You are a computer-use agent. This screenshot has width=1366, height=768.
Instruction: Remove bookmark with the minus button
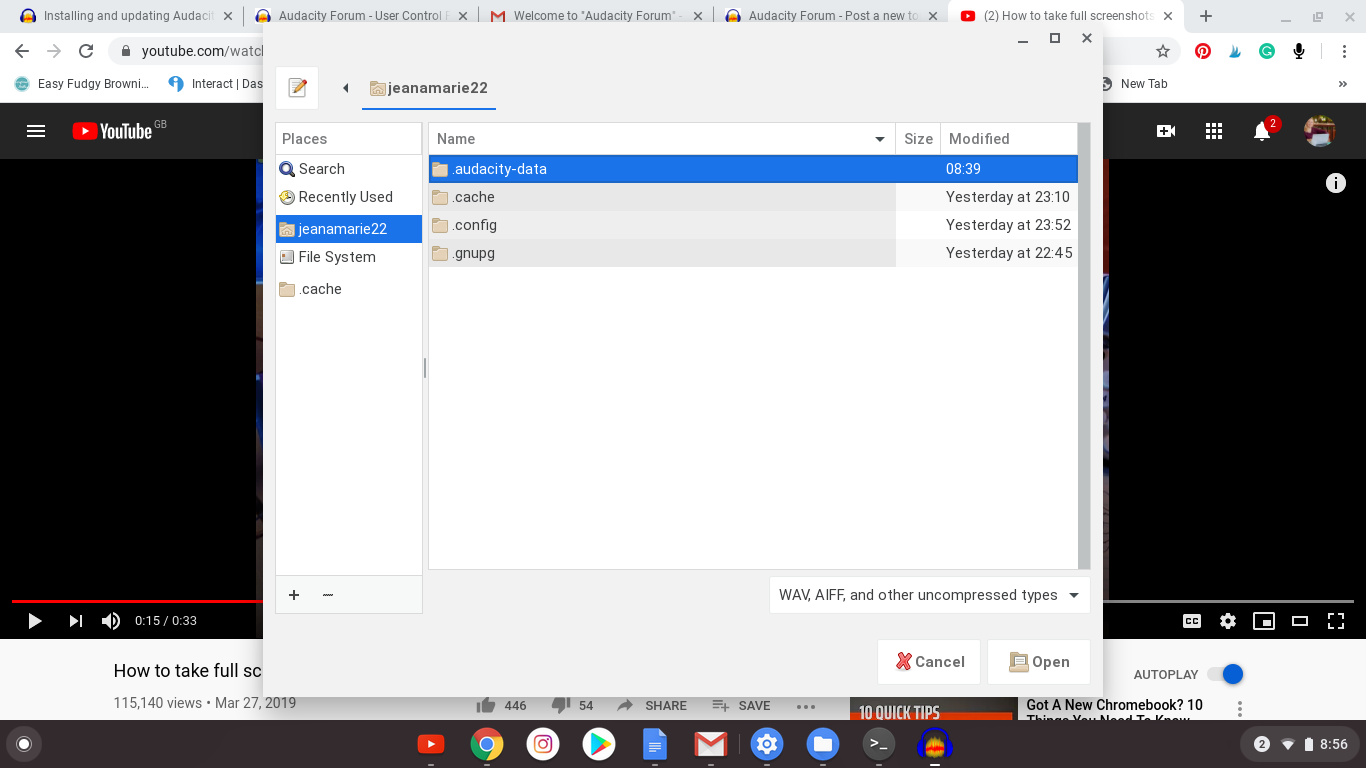pyautogui.click(x=328, y=595)
